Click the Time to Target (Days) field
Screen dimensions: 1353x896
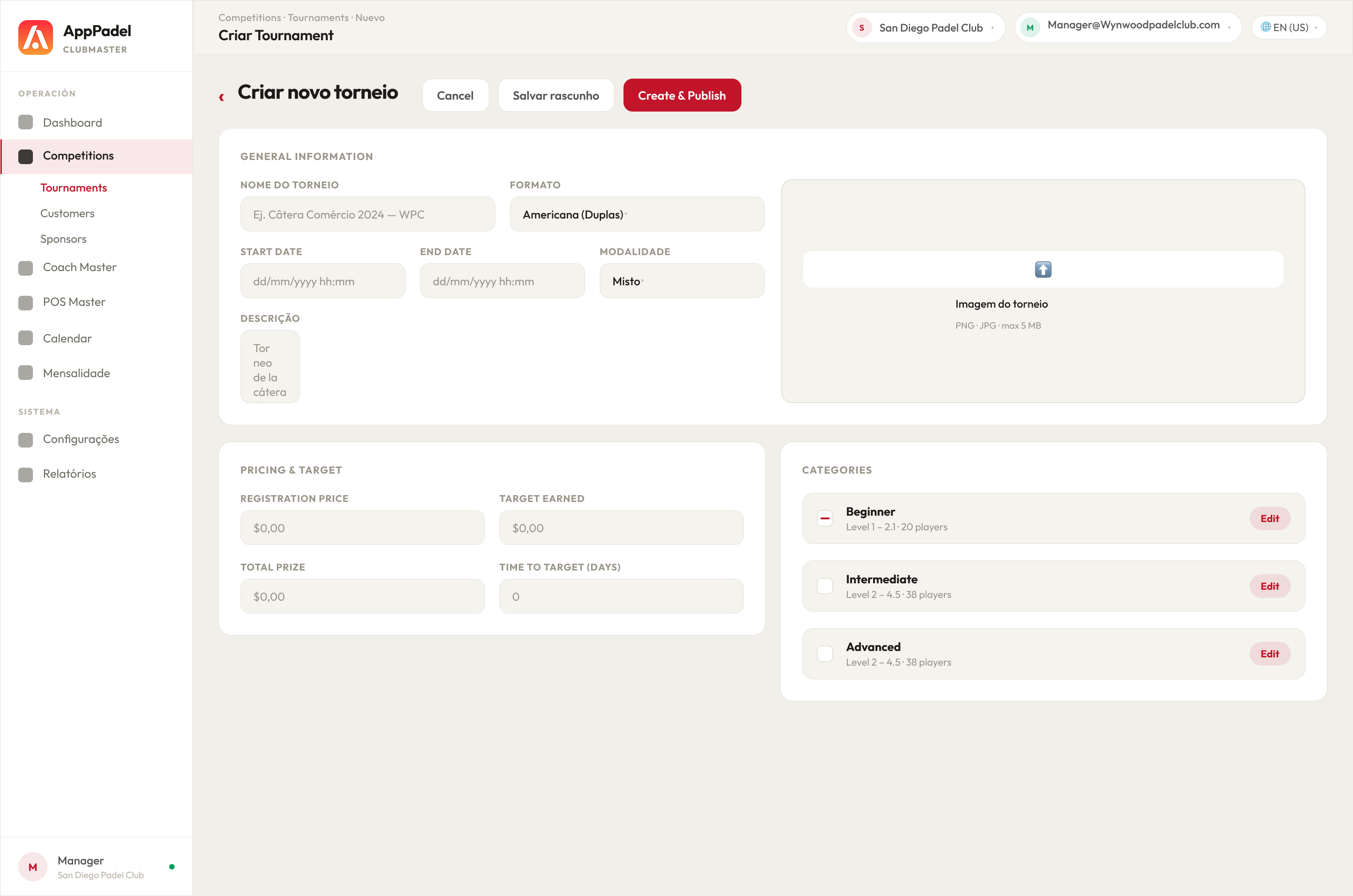pos(621,596)
